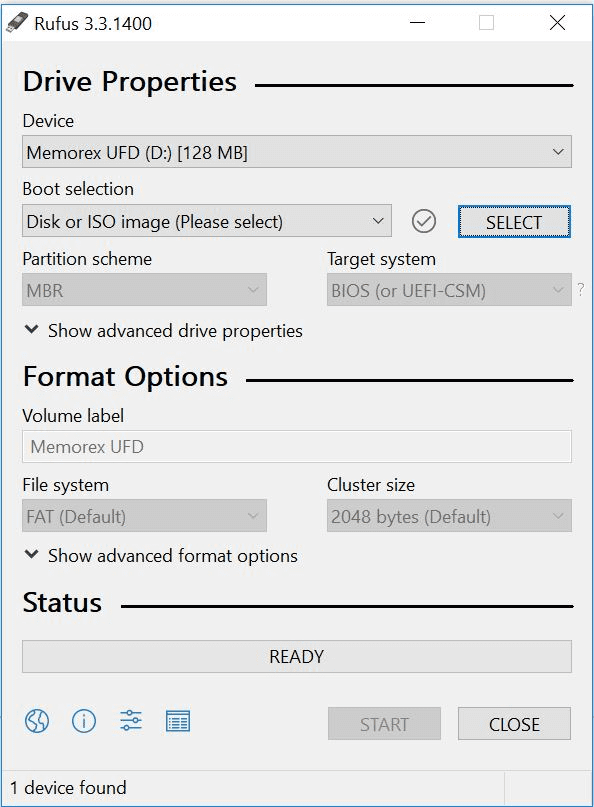
Task: Open the log window icon
Action: coord(178,720)
